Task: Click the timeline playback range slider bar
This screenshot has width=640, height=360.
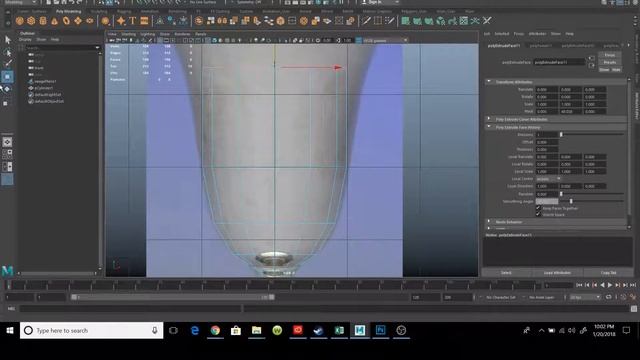Action: tap(173, 297)
